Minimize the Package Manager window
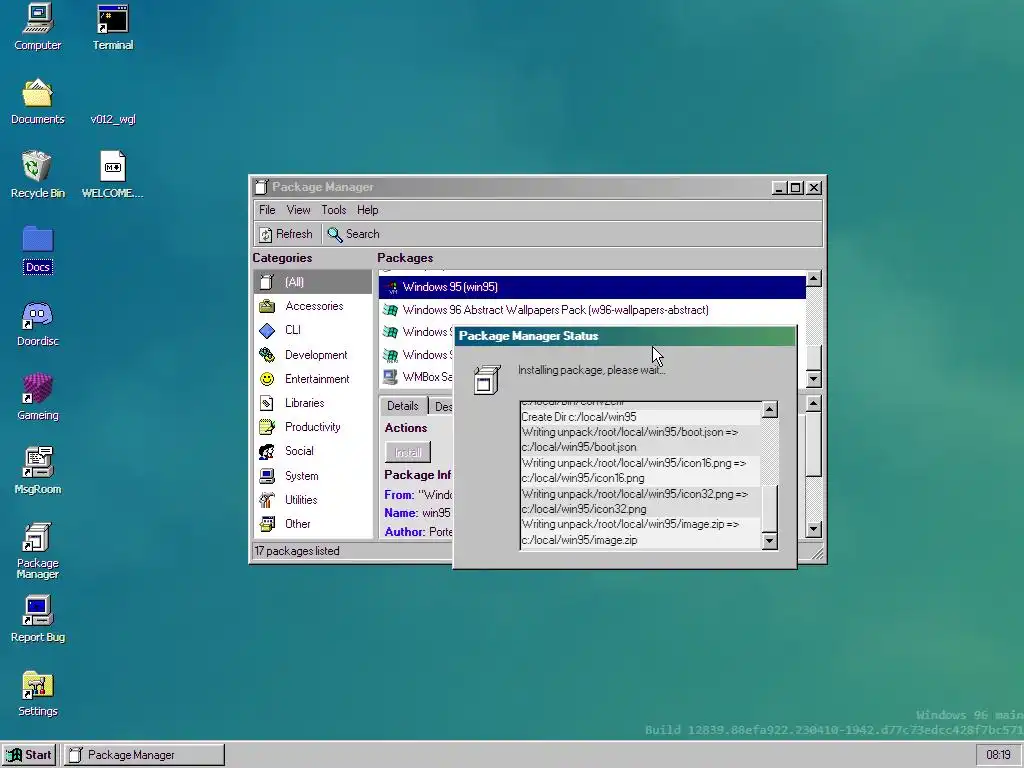 [778, 187]
